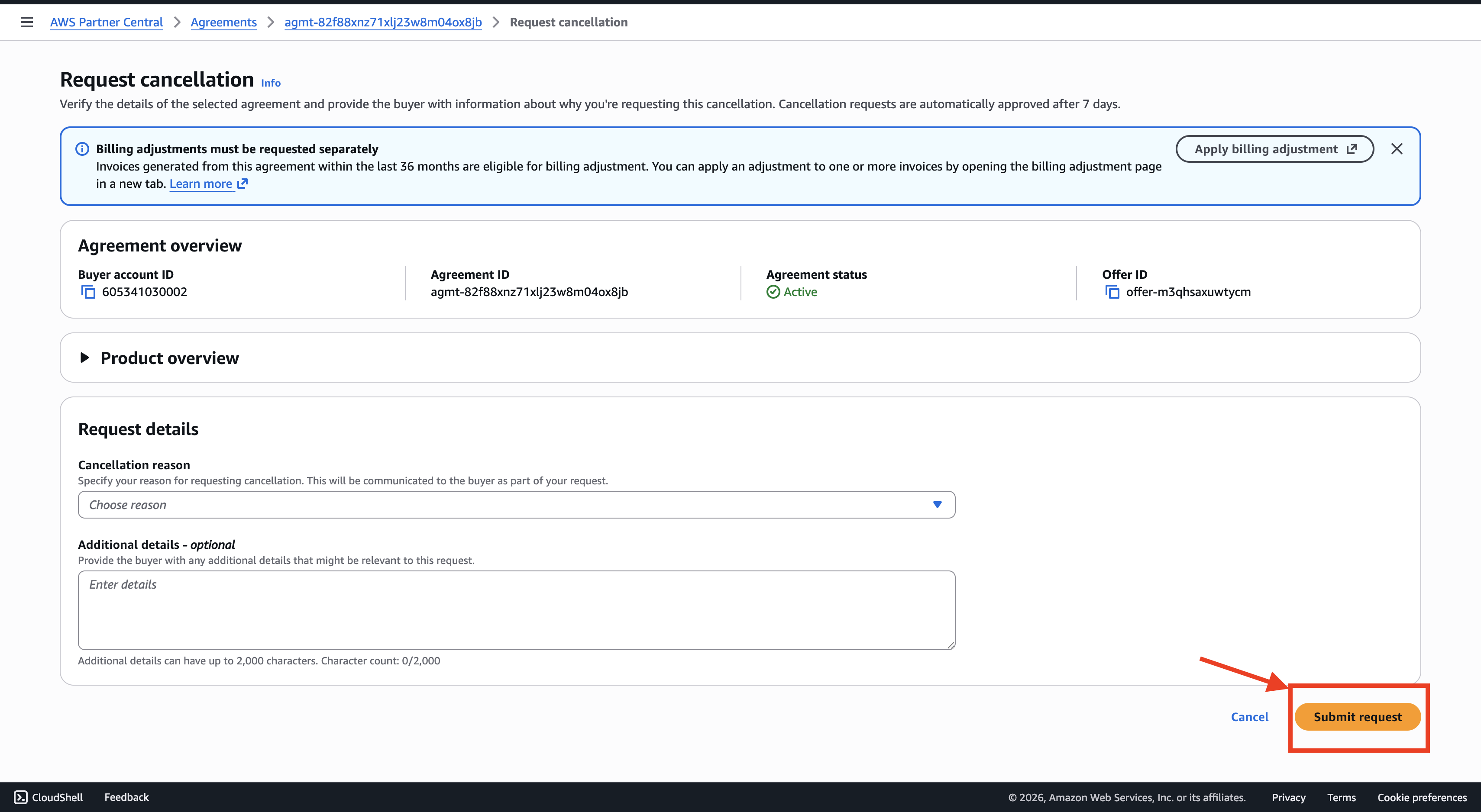Go to AWS Partner Central breadcrumb
Image resolution: width=1481 pixels, height=812 pixels.
click(x=107, y=22)
